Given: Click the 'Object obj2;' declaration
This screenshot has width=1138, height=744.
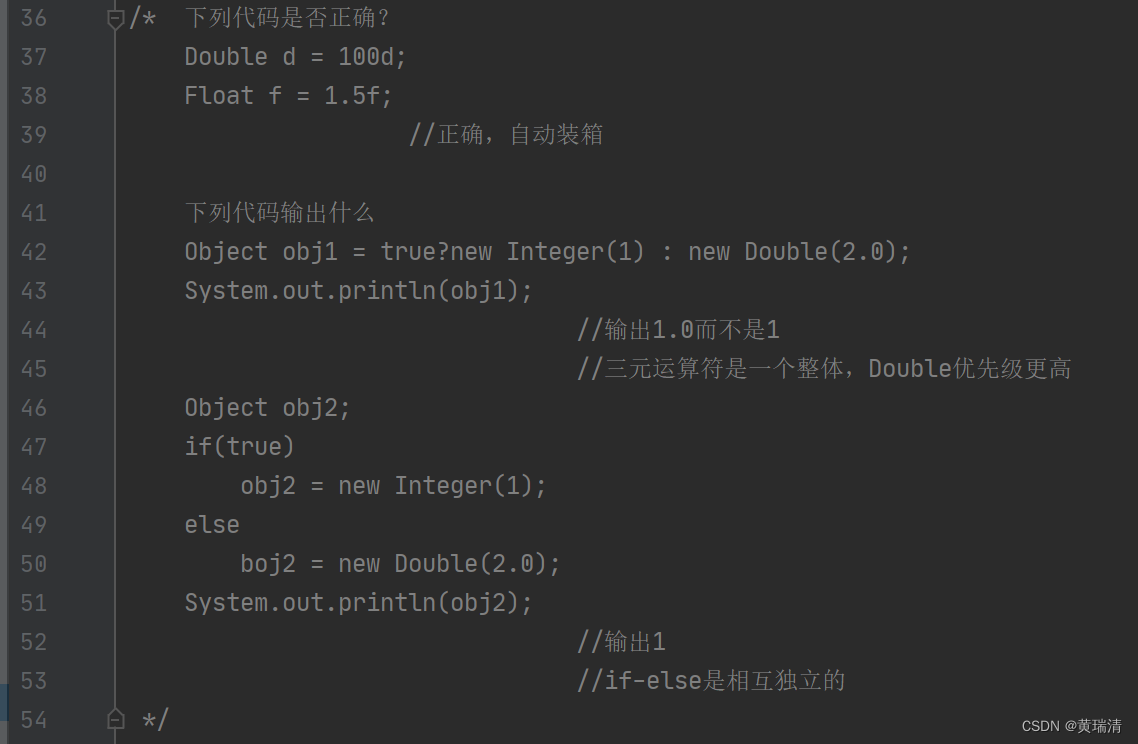Looking at the screenshot, I should pos(267,408).
